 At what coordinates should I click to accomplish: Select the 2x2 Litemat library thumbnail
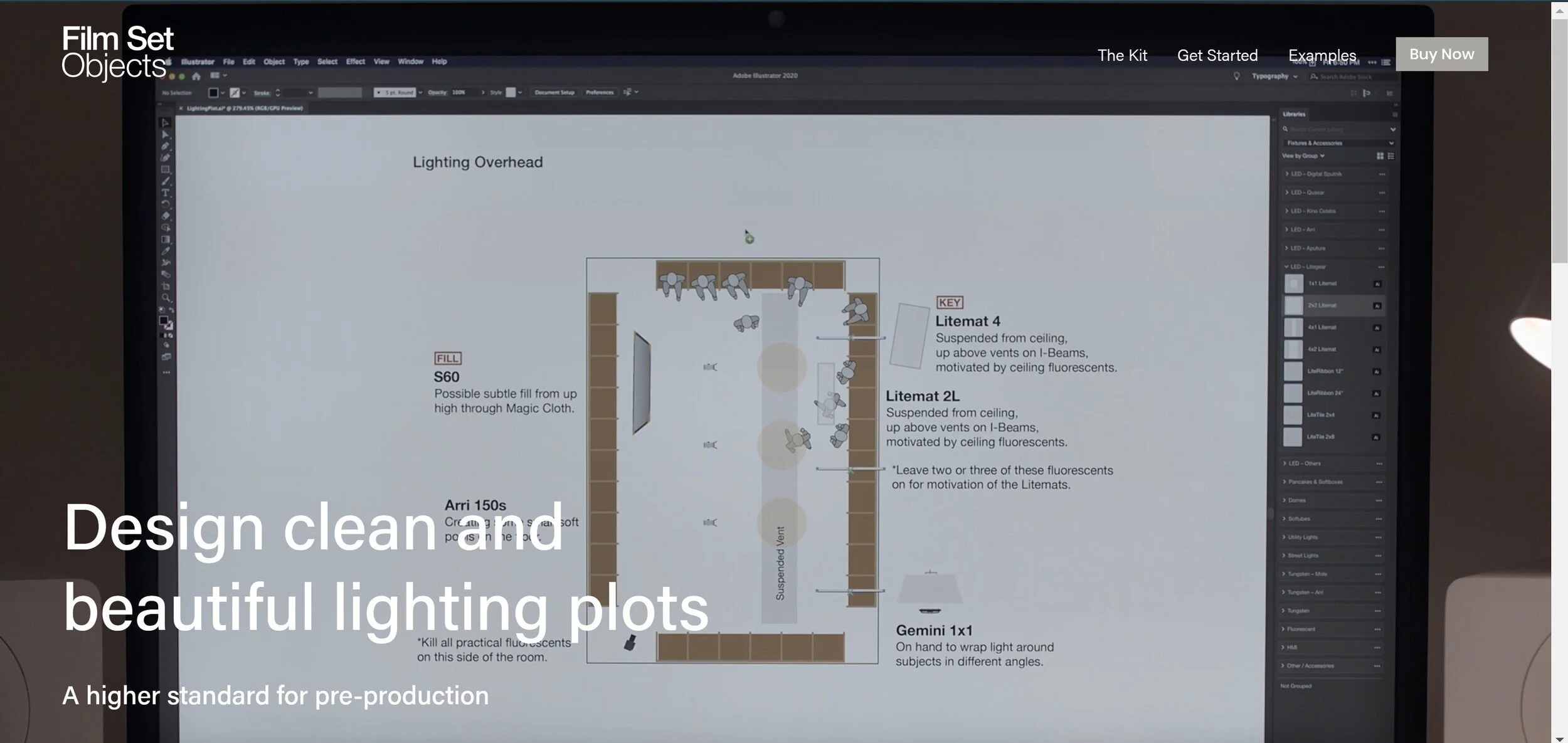pos(1293,305)
